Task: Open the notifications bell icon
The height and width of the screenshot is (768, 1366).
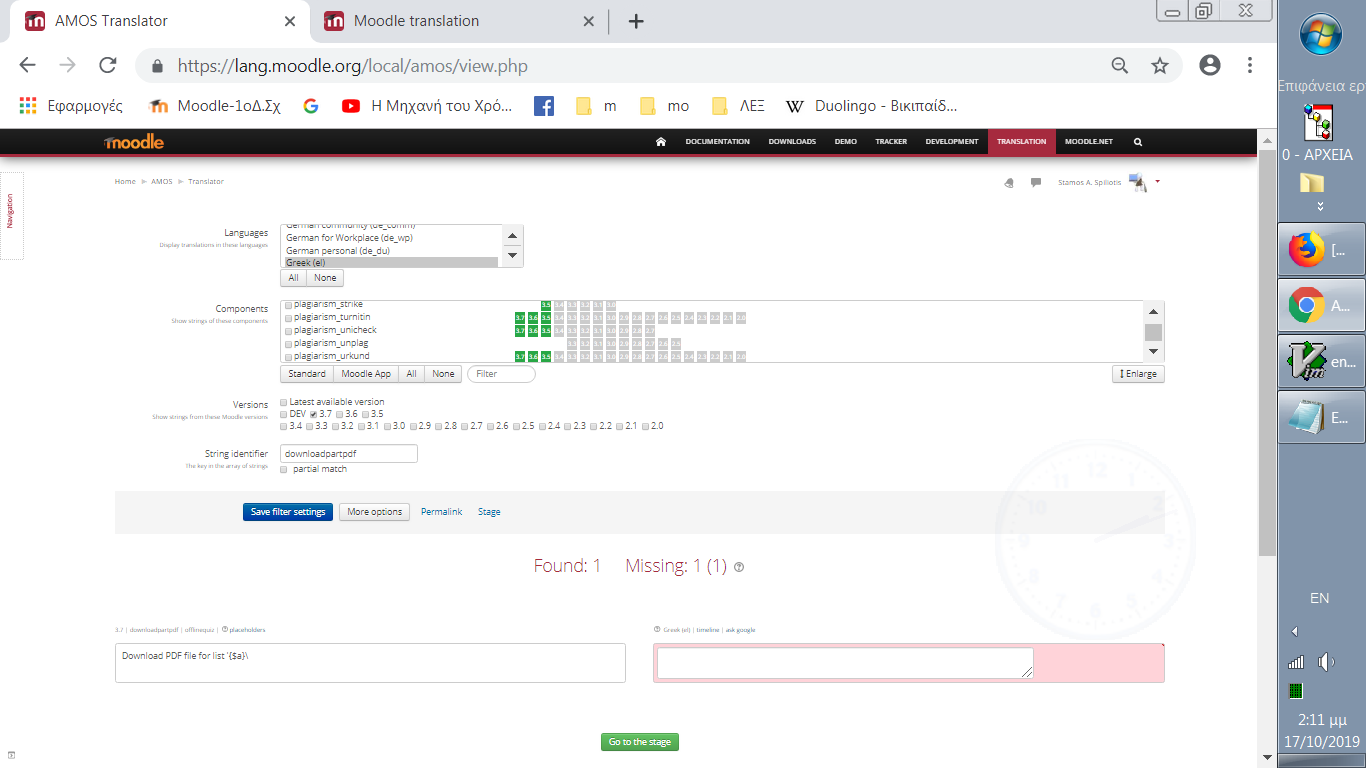Action: click(1009, 182)
